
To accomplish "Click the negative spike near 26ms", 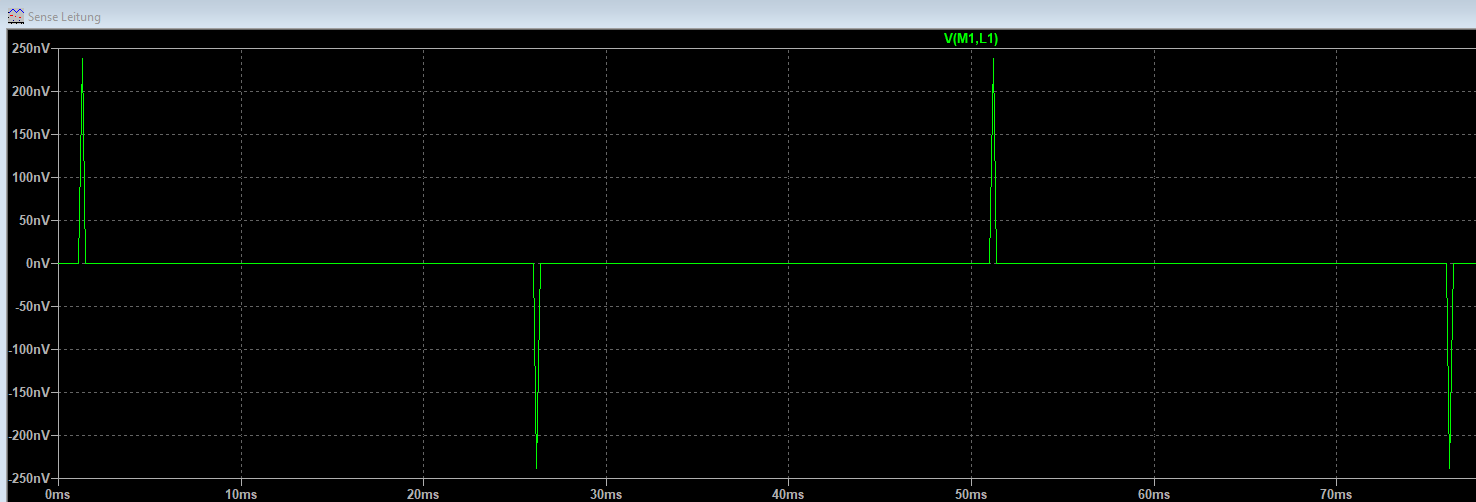I will (537, 365).
